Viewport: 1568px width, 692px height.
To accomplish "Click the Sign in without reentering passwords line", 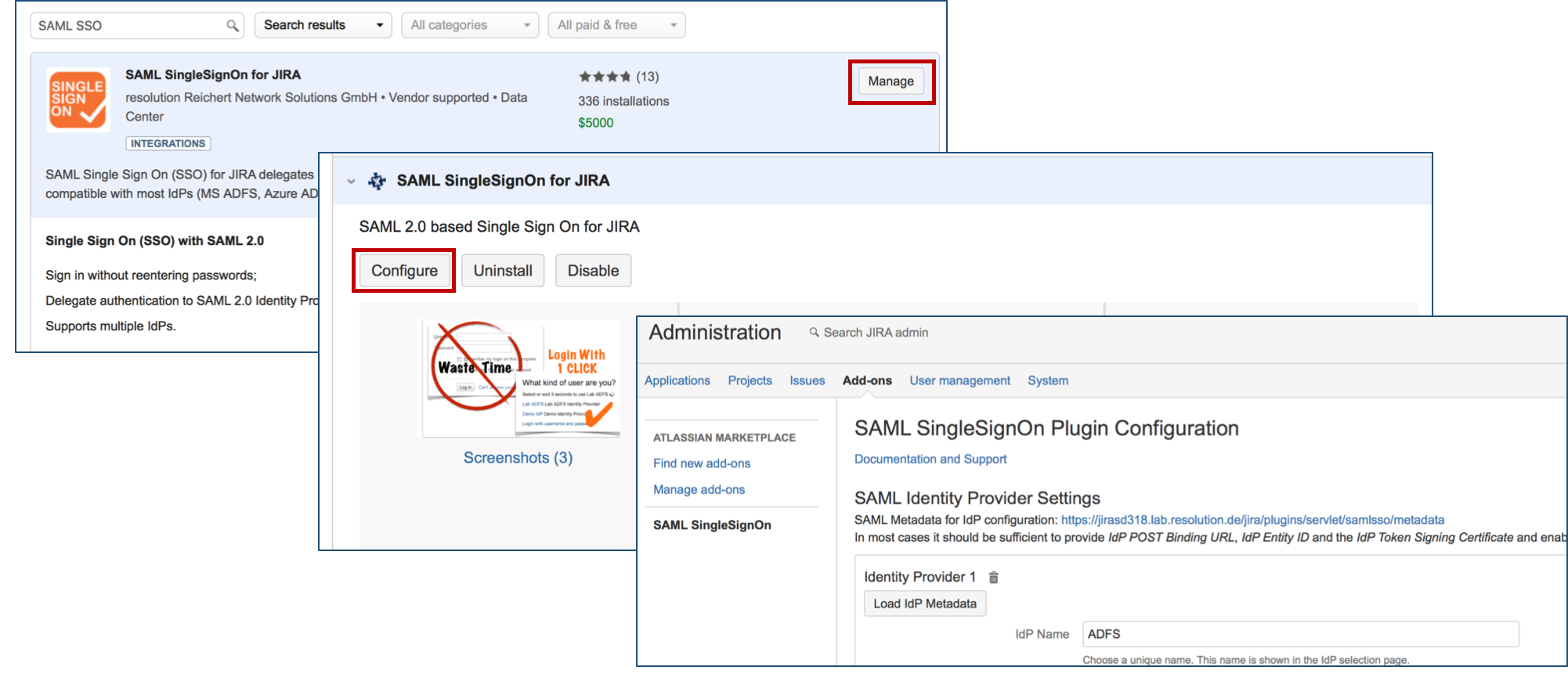I will point(151,276).
